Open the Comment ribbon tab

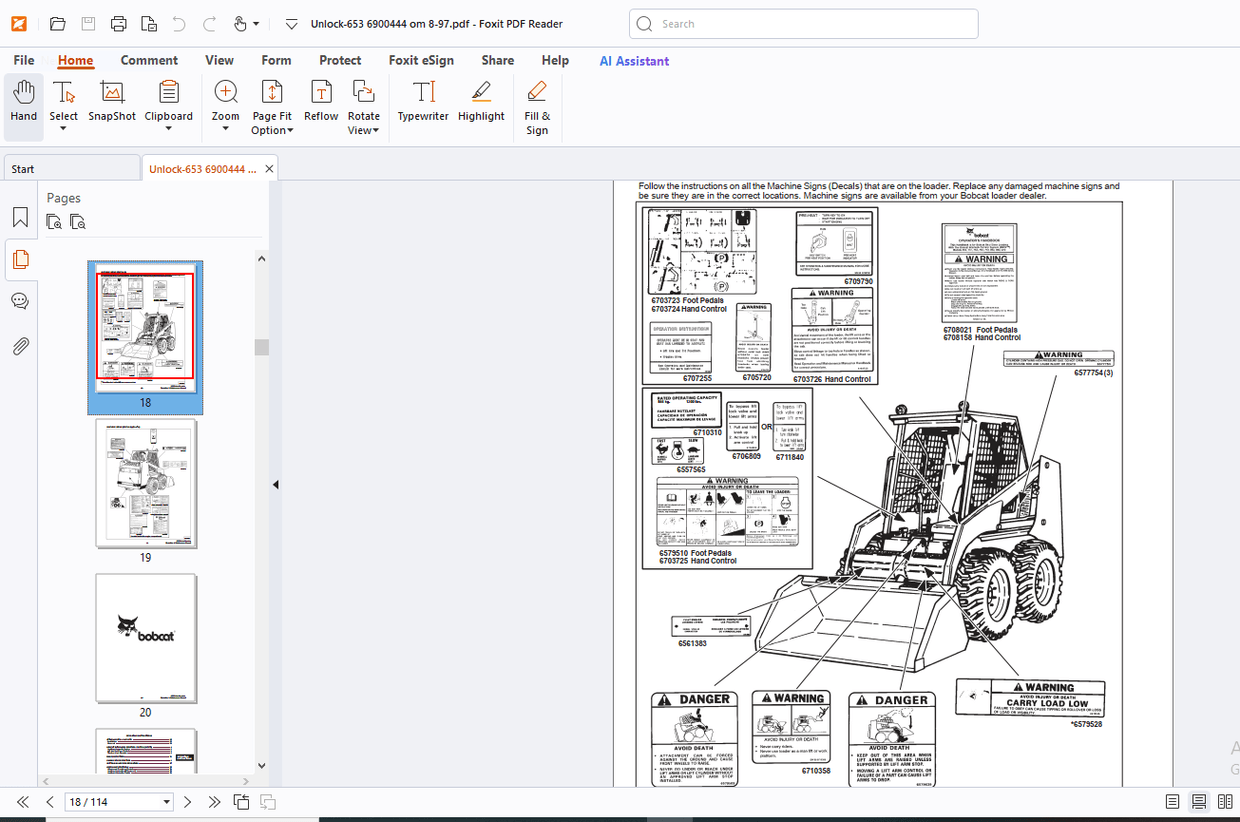click(149, 60)
